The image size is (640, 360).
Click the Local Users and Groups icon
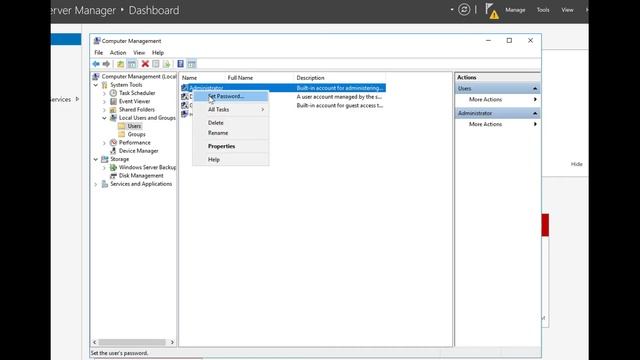coord(113,118)
